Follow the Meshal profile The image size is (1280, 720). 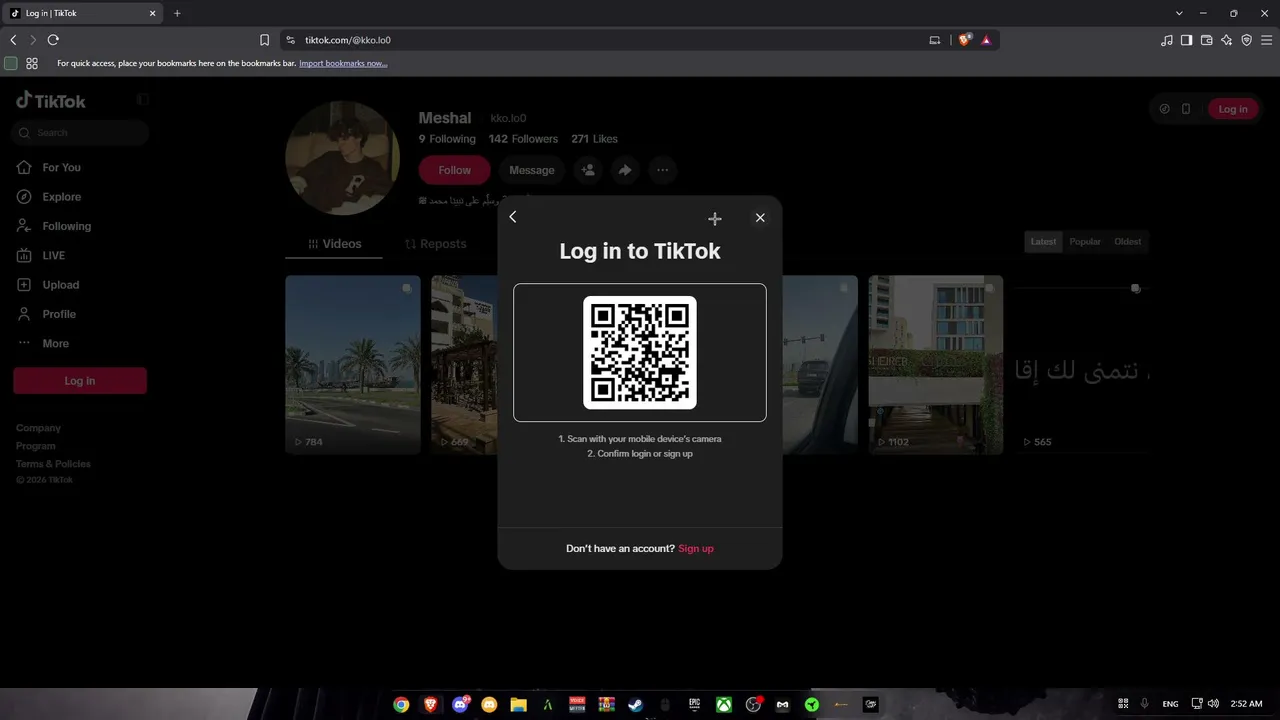pos(454,170)
